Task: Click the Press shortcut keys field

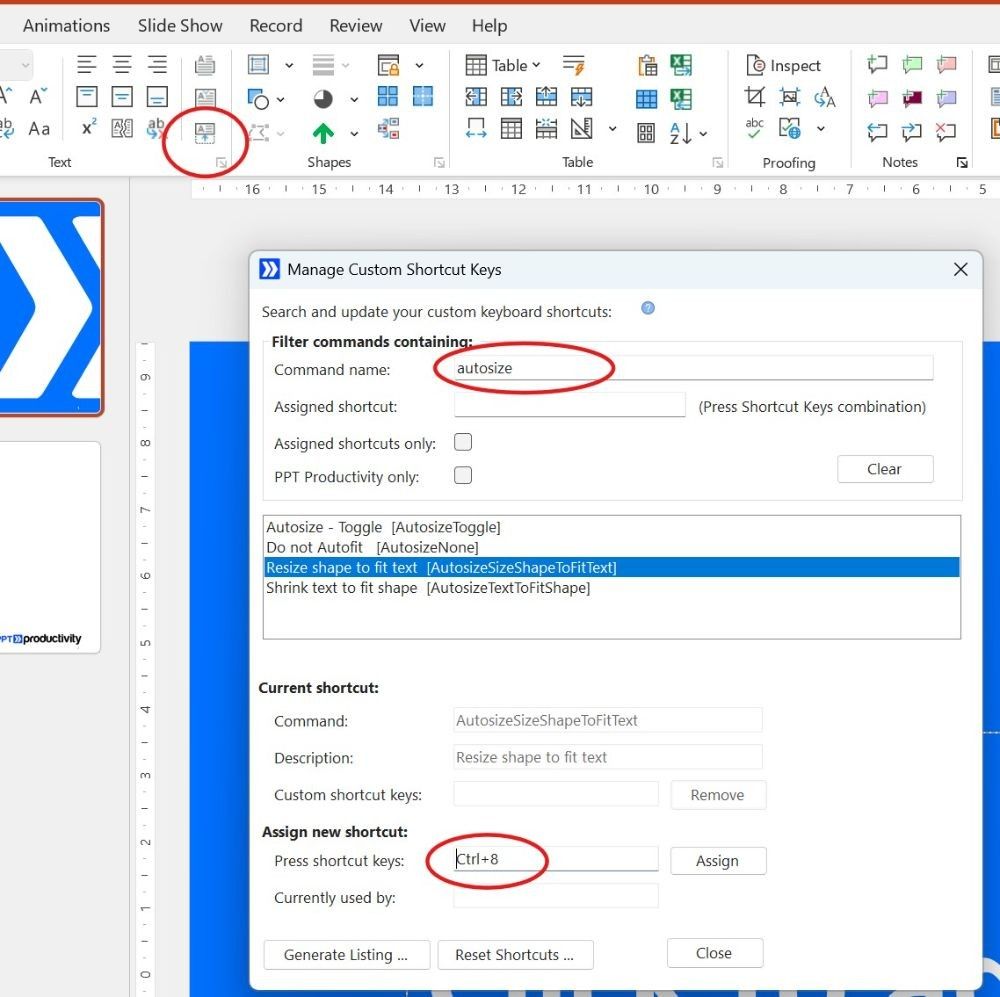Action: tap(555, 859)
